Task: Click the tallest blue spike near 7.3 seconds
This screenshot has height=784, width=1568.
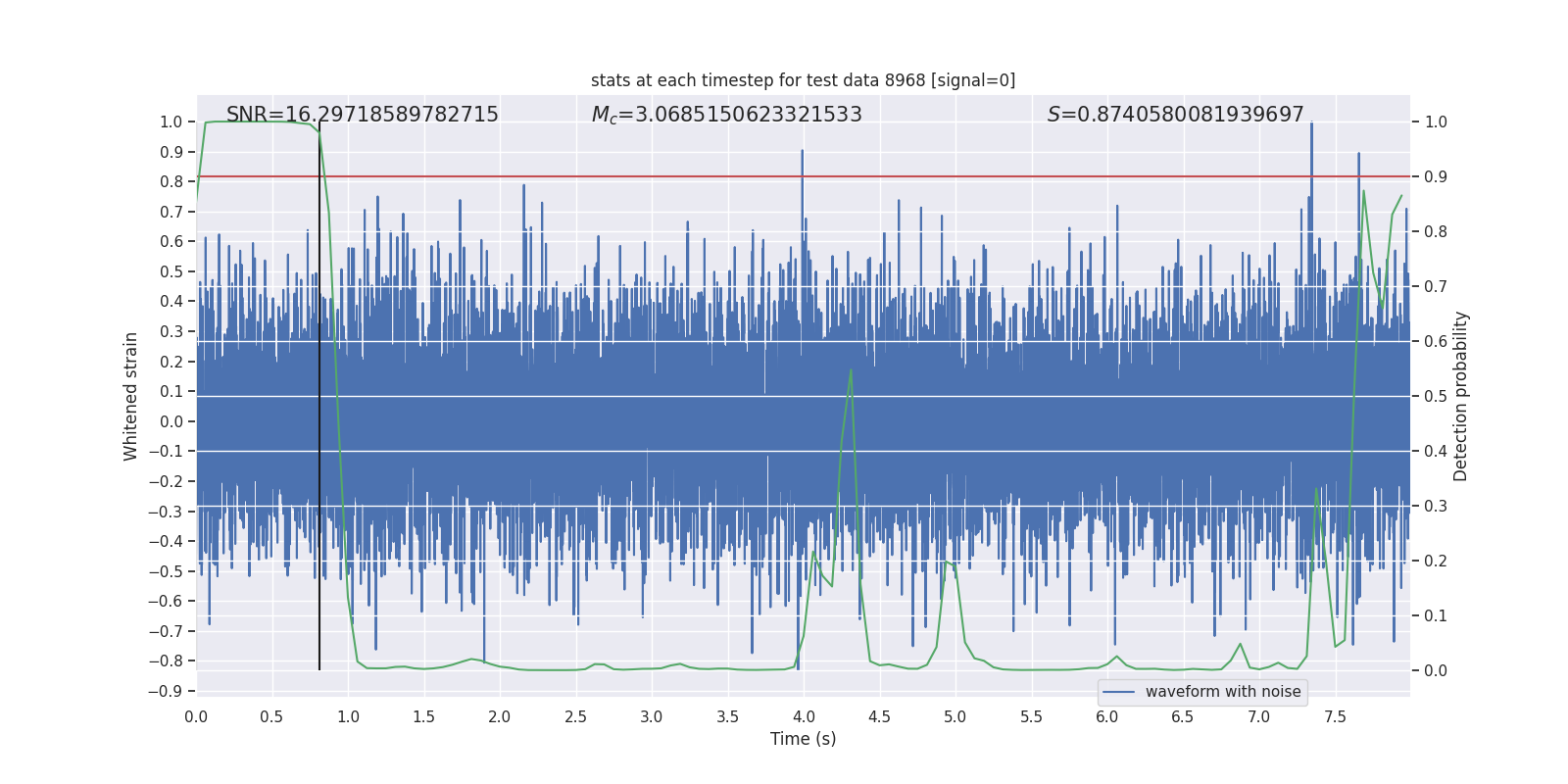Action: tap(1311, 124)
